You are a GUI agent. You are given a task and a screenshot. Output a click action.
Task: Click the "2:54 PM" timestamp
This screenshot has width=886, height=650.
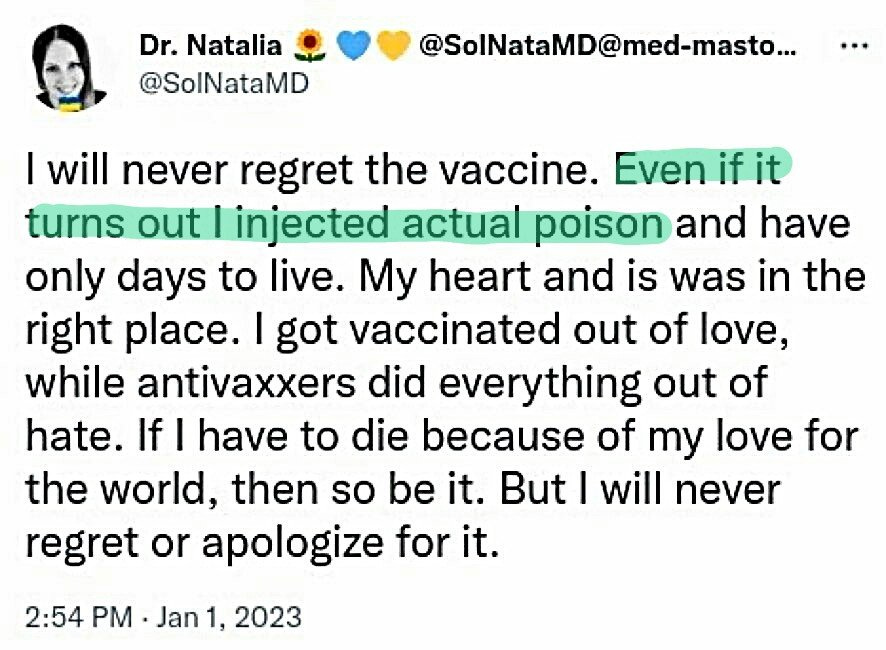[79, 616]
